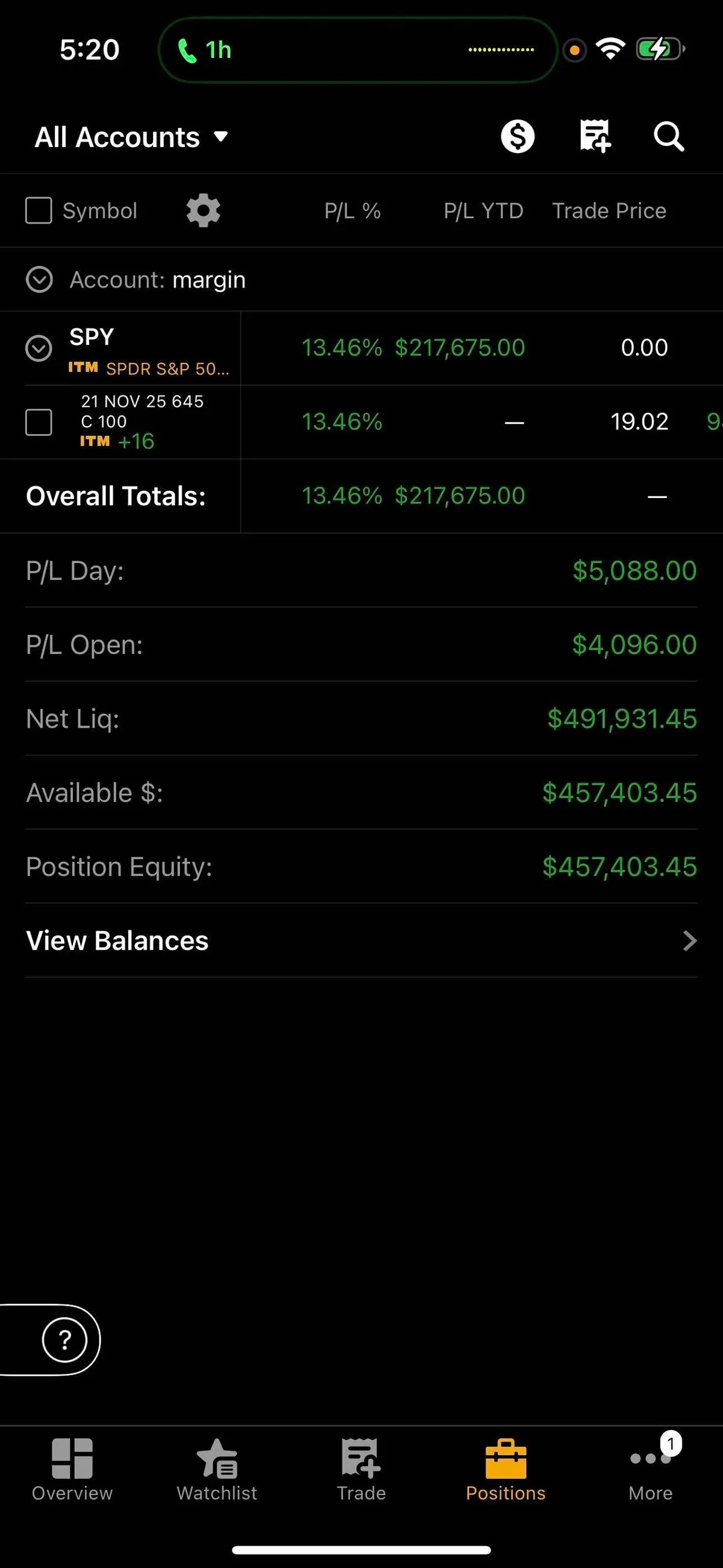Tap the search magnifier icon
The image size is (723, 1568).
point(668,136)
